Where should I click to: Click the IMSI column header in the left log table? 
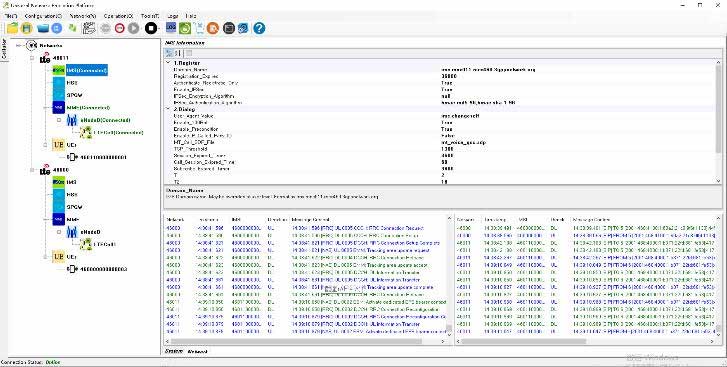pyautogui.click(x=236, y=220)
